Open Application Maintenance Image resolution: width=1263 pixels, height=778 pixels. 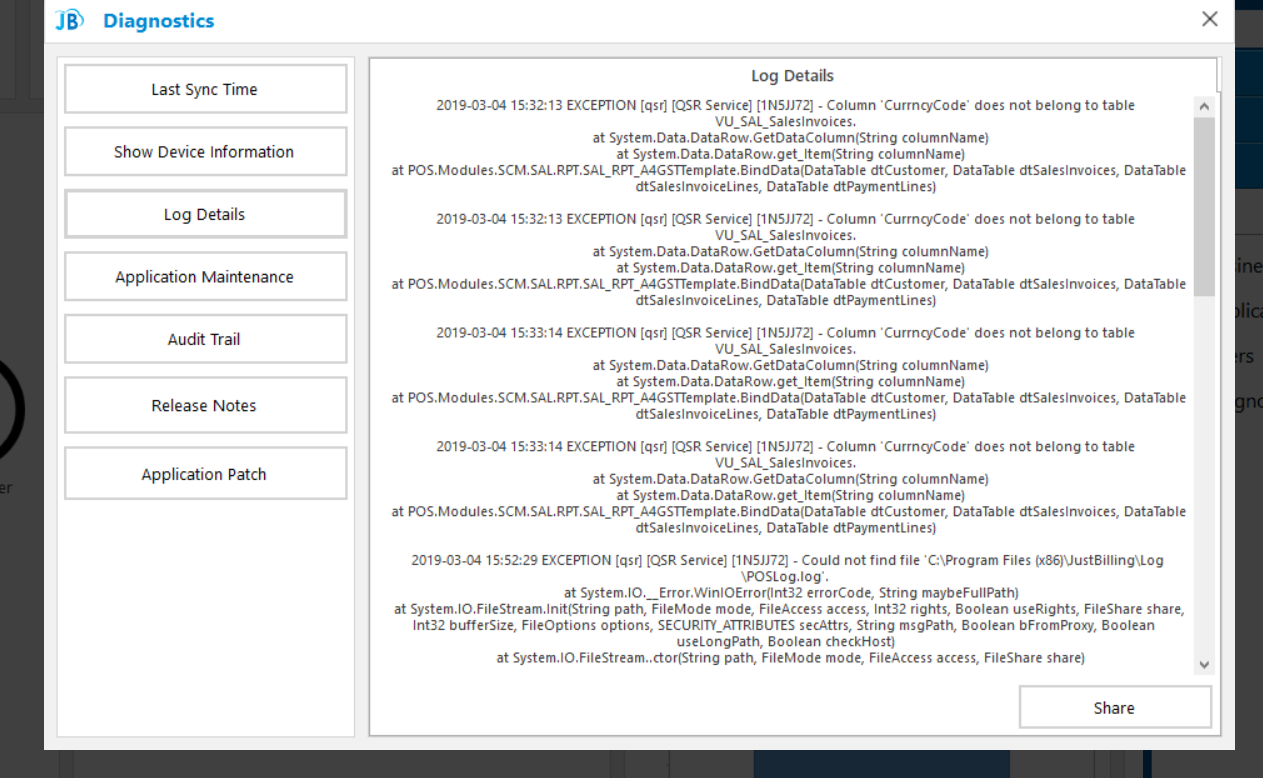point(206,277)
